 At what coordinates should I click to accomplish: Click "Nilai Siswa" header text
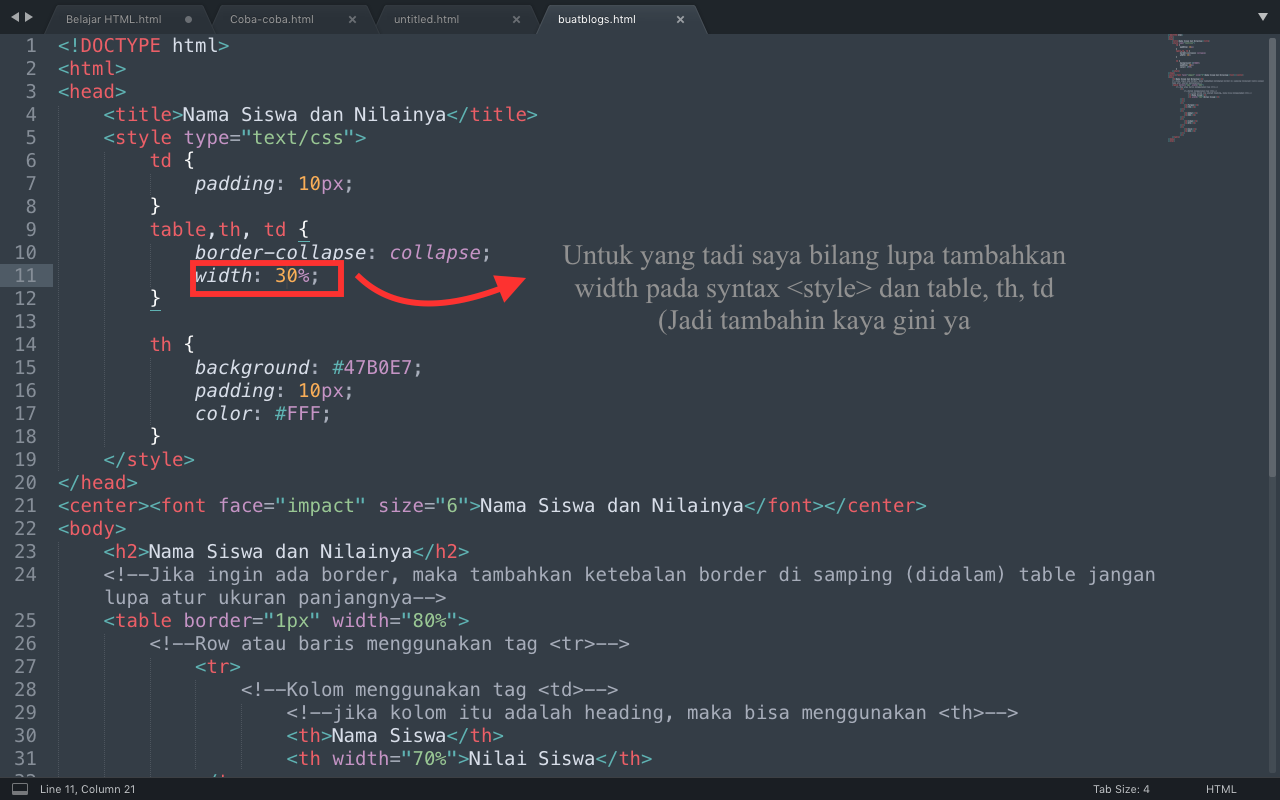coord(533,758)
